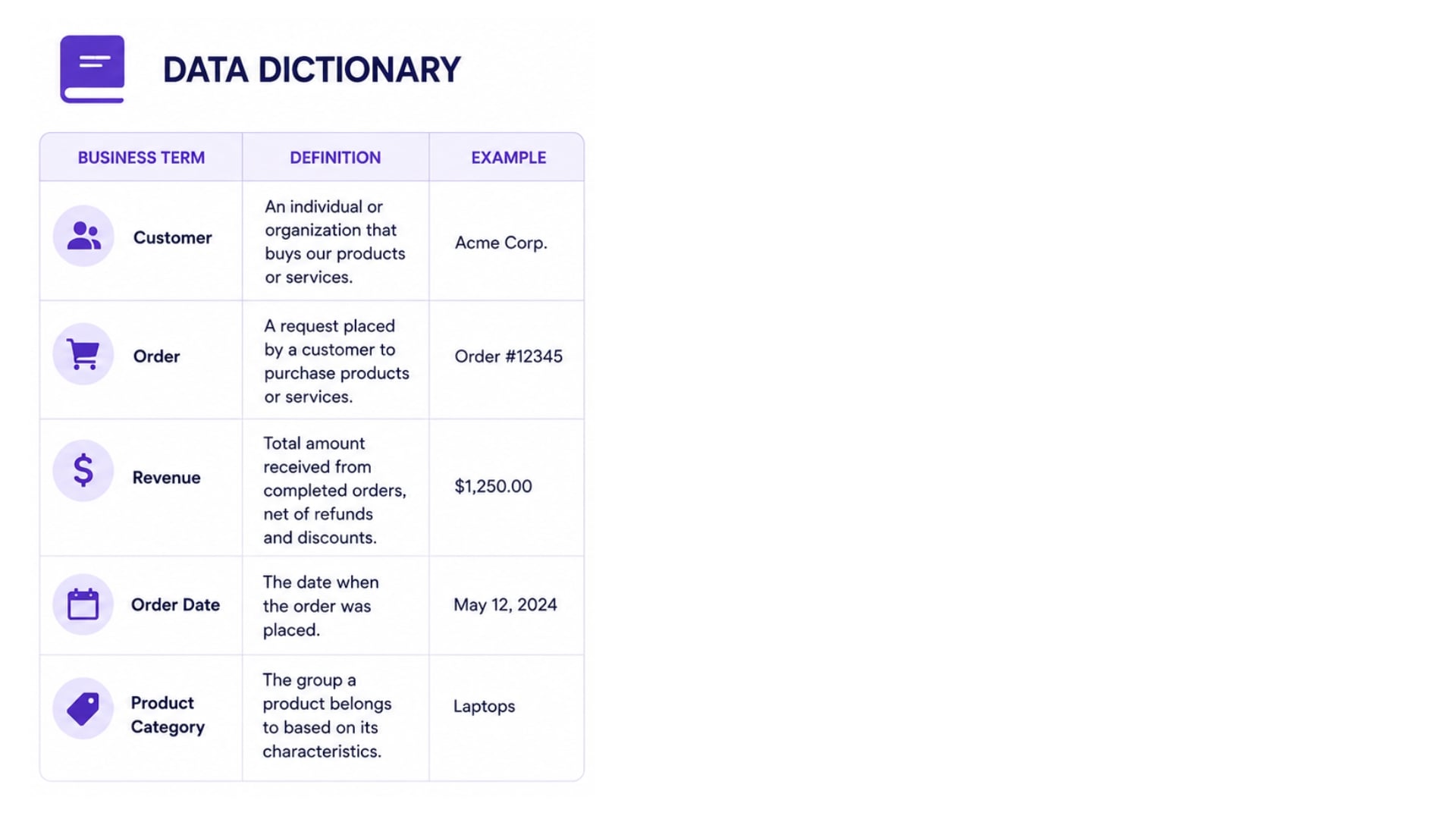Screen dimensions: 1456x819
Task: Click the EXAMPLE column header
Action: (509, 158)
